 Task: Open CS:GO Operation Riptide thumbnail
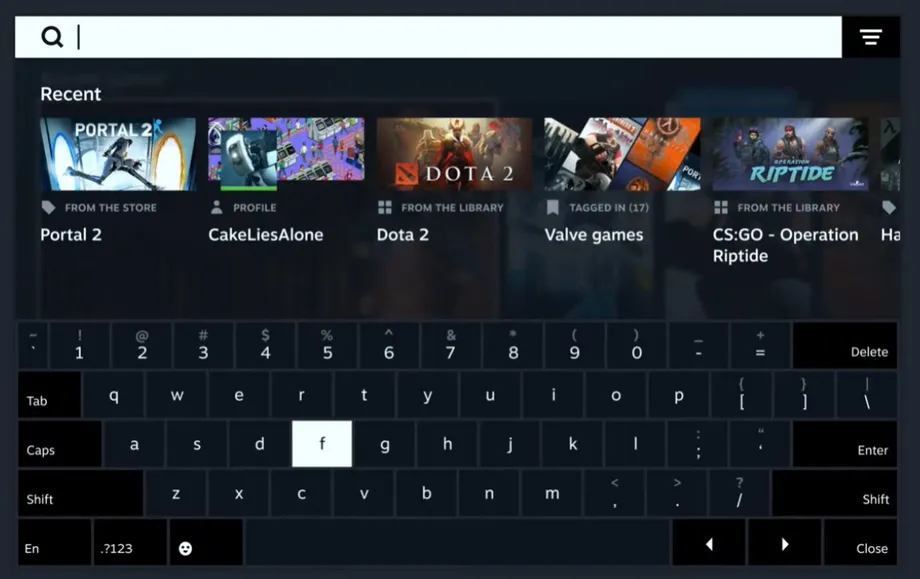click(790, 154)
